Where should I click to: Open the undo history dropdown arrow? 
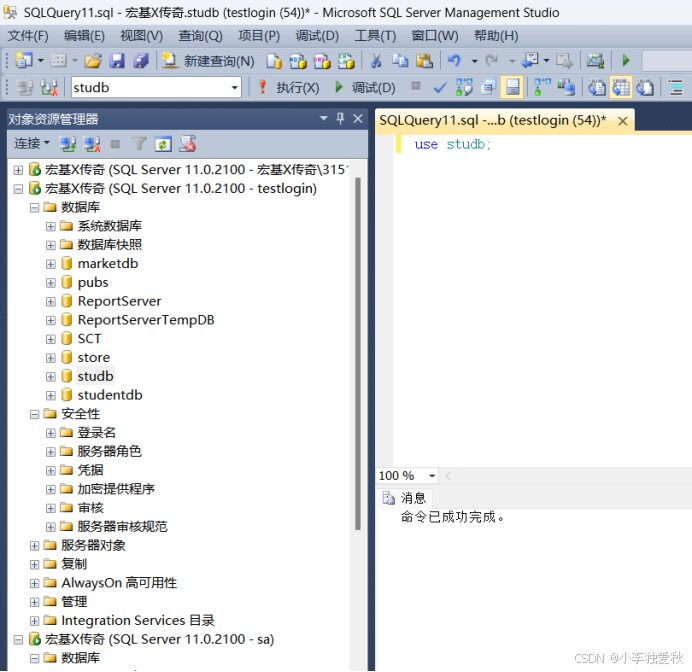[474, 61]
